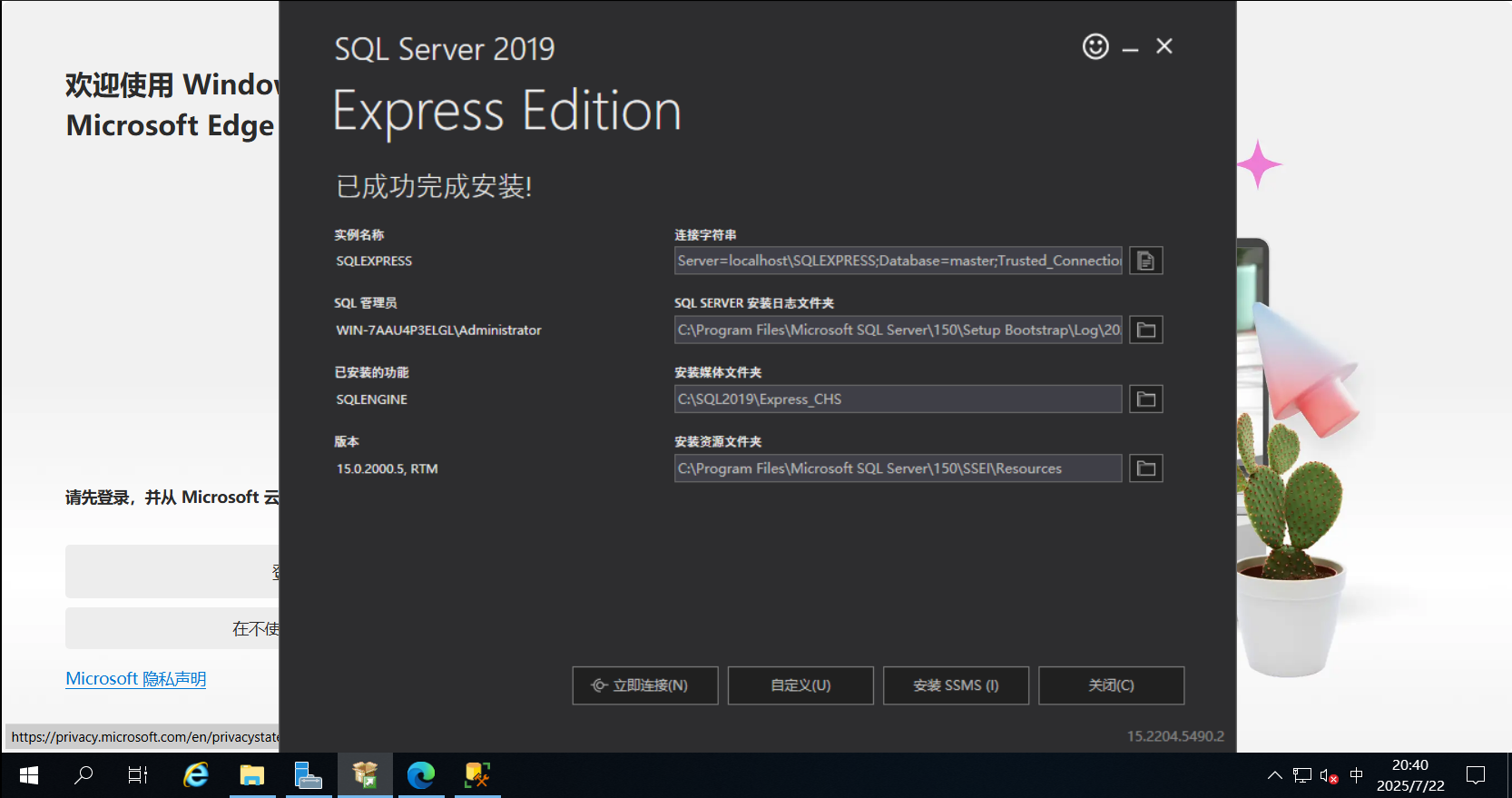
Task: Open Task View on the taskbar
Action: tap(138, 775)
